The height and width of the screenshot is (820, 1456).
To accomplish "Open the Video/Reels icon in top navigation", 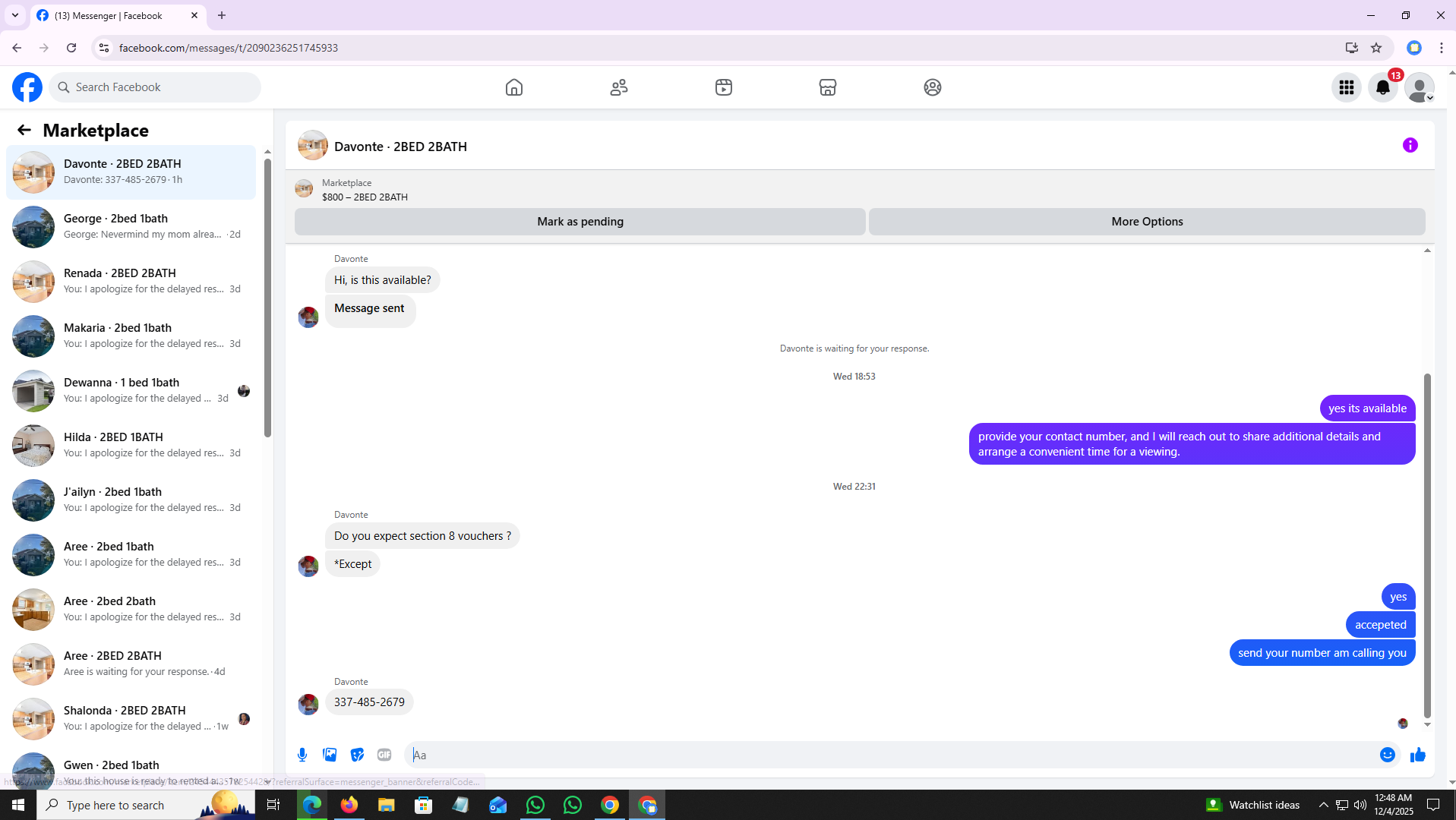I will click(x=724, y=87).
